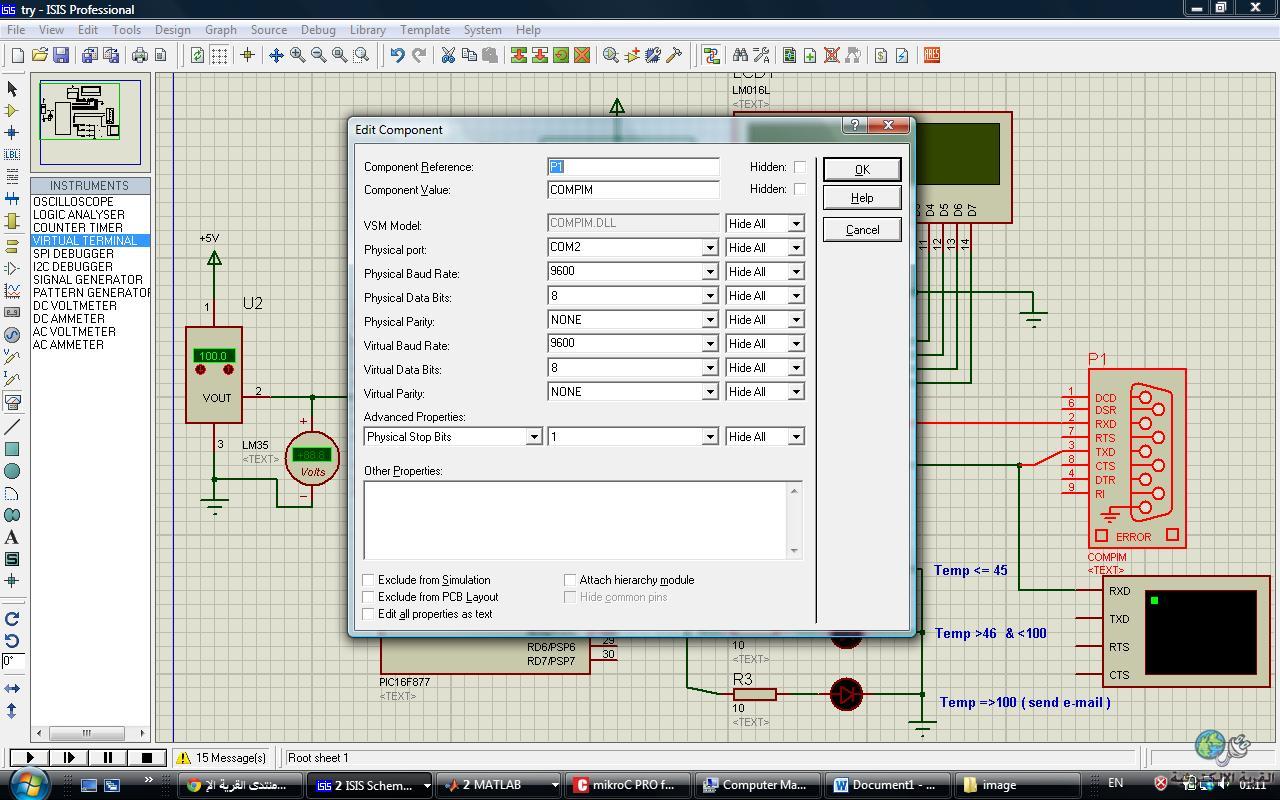Cut selection with the scissors icon
This screenshot has width=1280, height=800.
(x=448, y=56)
